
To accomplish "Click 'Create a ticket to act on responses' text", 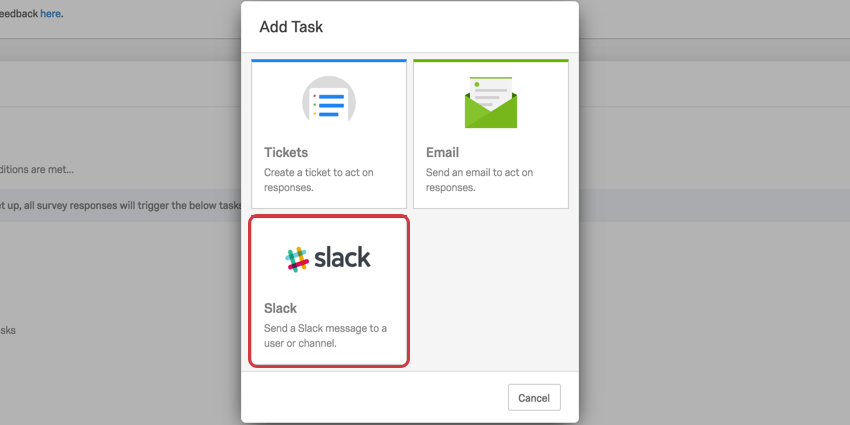I will [319, 180].
